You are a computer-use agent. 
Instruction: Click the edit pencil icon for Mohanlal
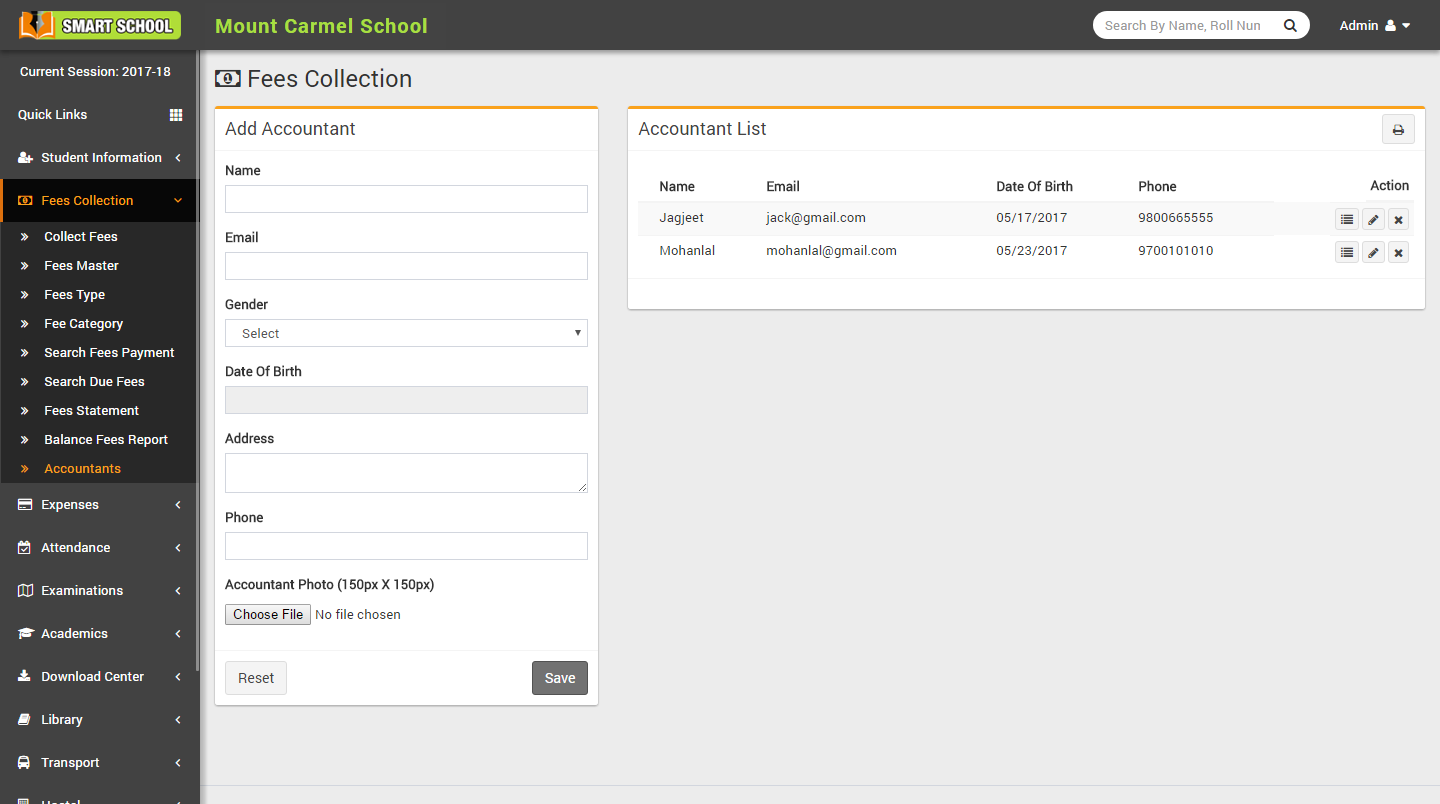(x=1373, y=252)
